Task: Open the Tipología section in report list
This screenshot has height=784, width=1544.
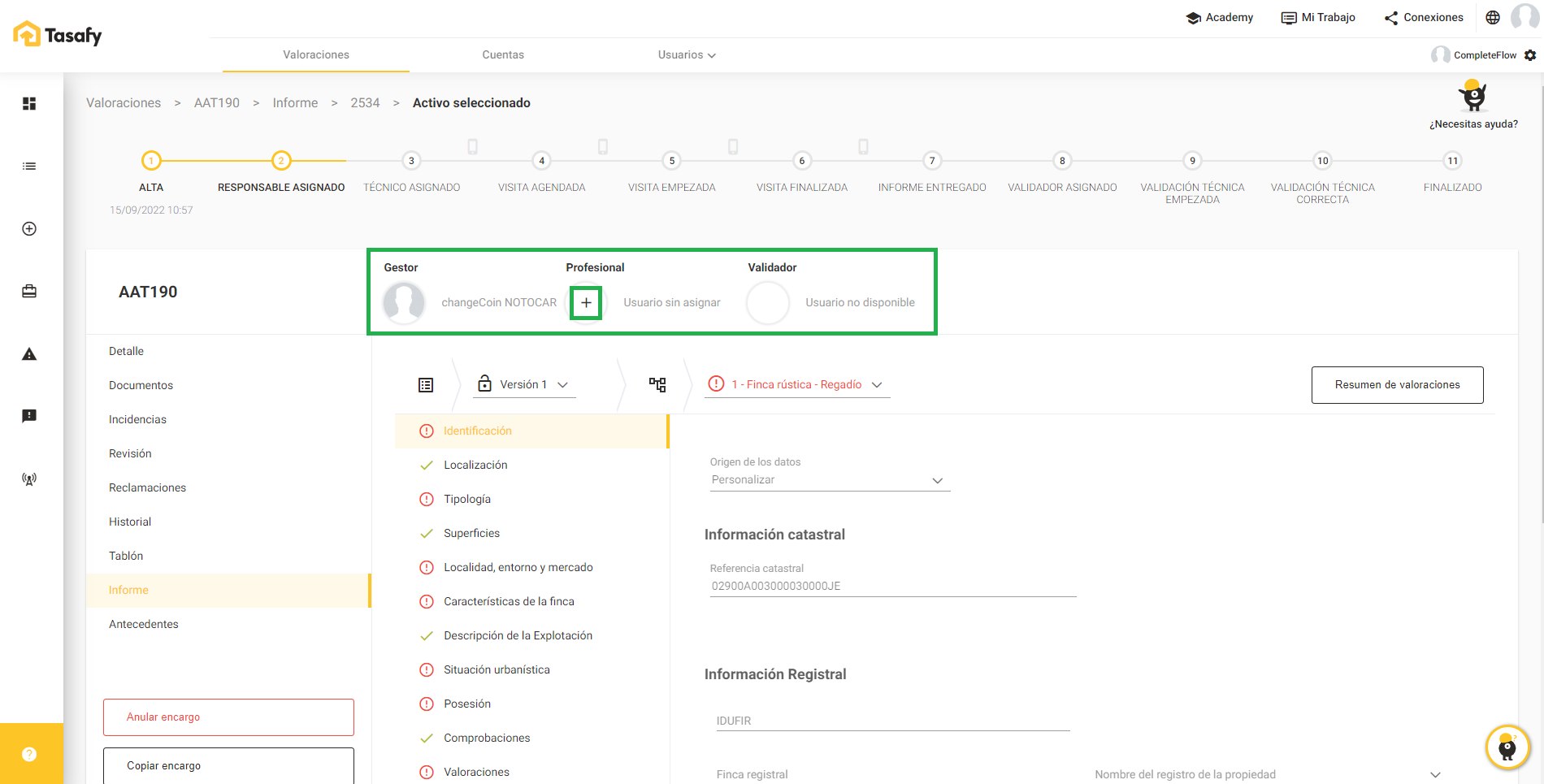Action: (x=467, y=499)
